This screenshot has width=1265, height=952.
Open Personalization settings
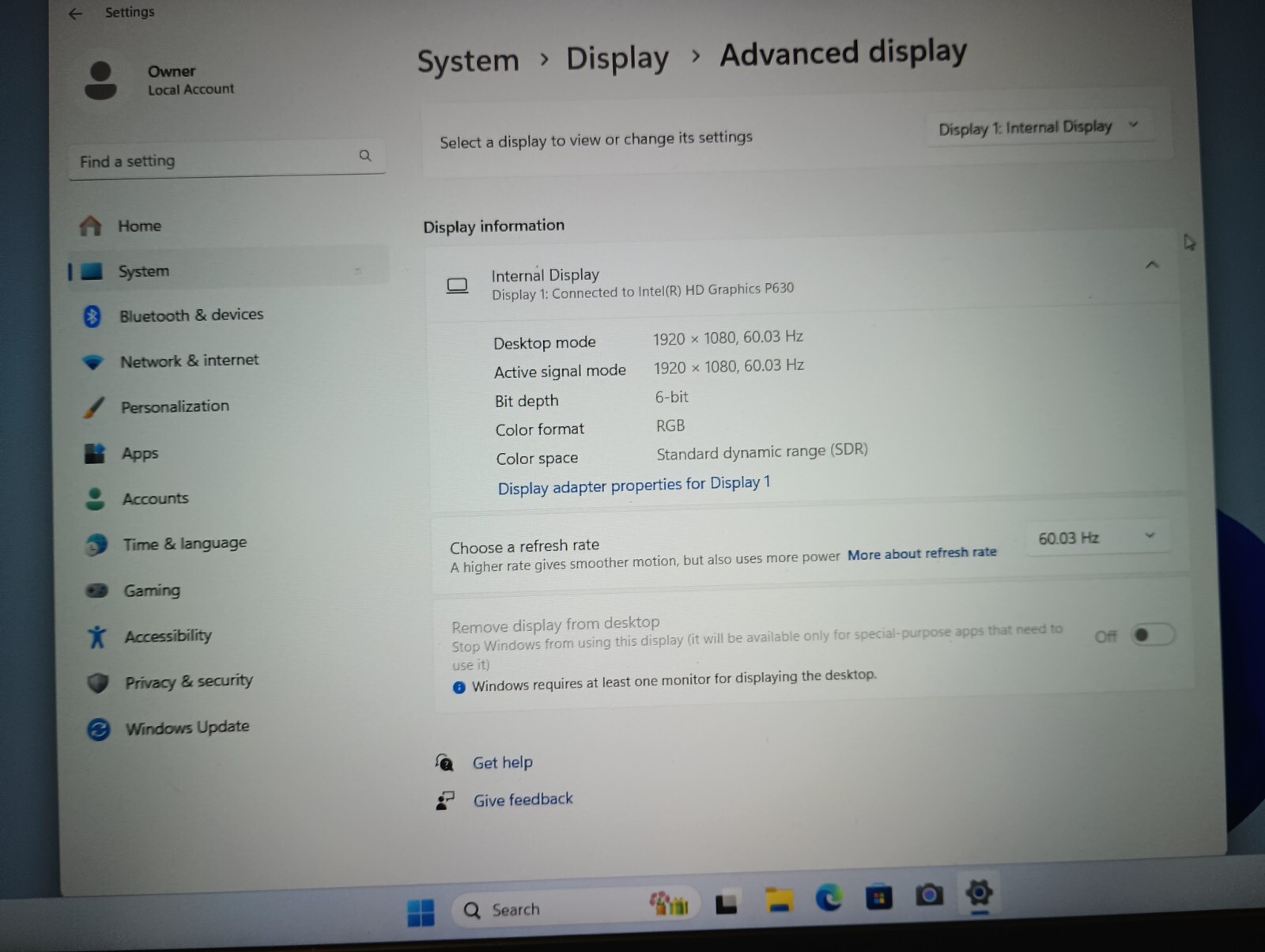pos(175,406)
